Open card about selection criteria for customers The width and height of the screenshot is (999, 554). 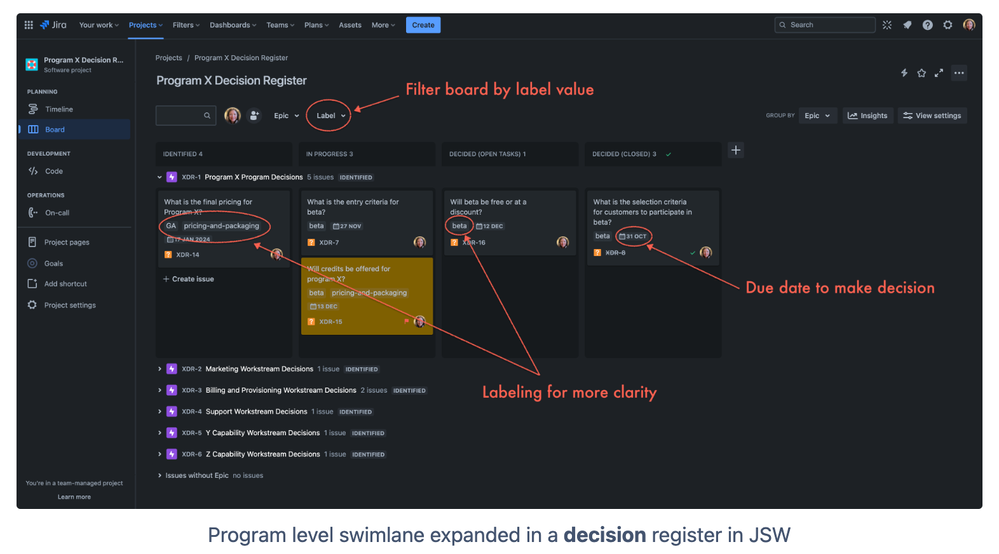pos(652,227)
